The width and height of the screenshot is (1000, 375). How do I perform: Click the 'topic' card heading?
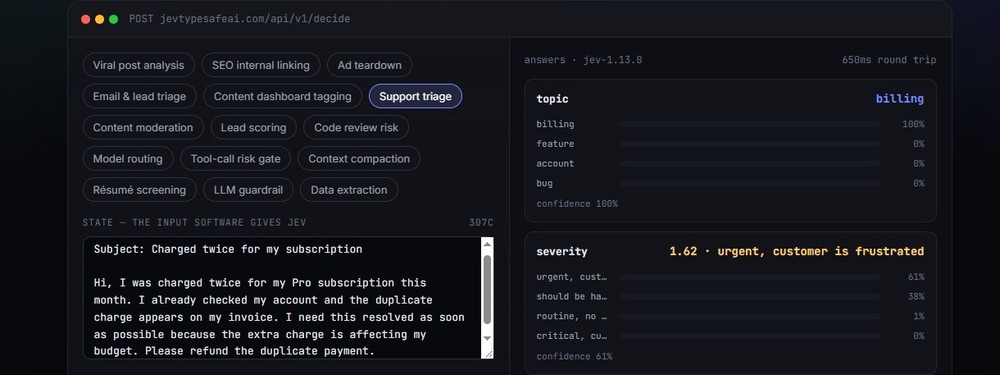(x=552, y=99)
